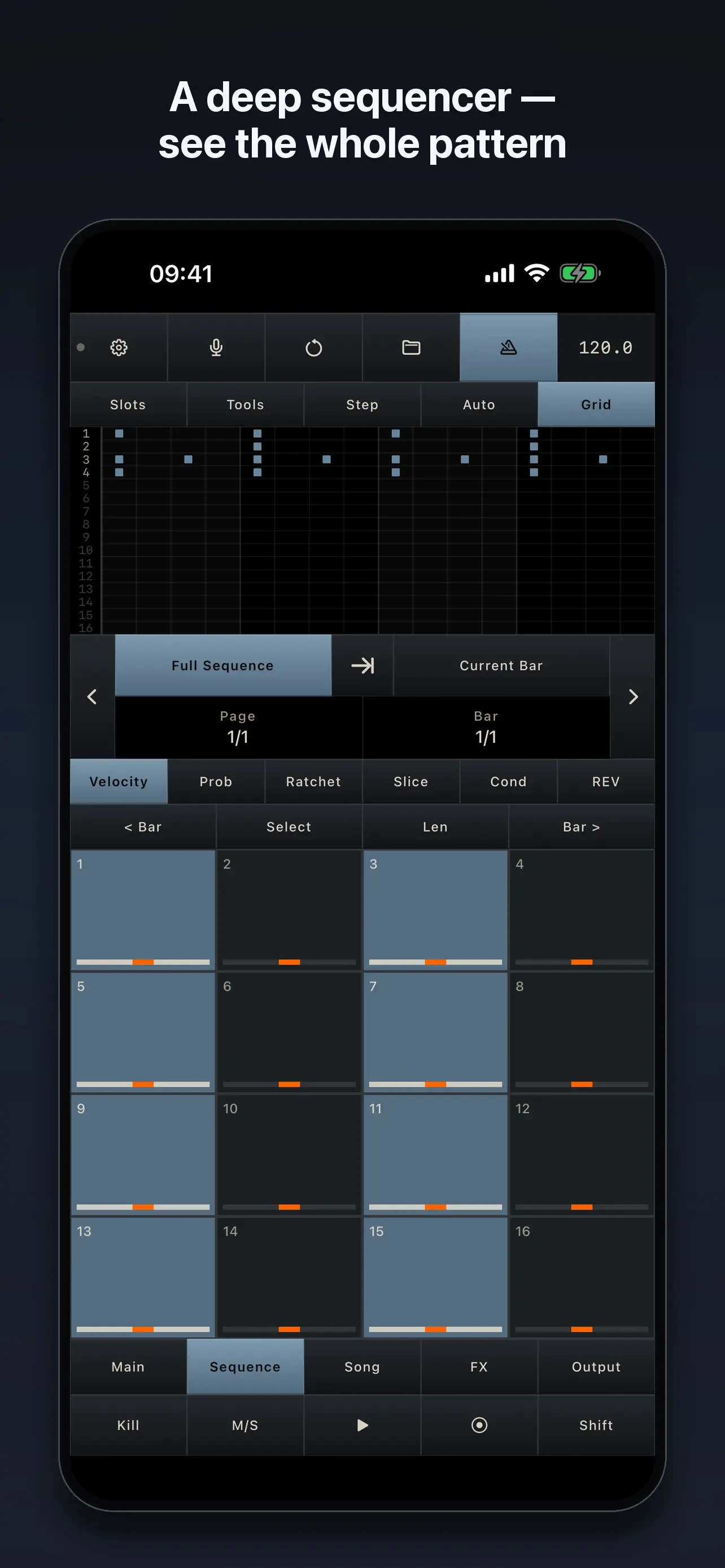The width and height of the screenshot is (725, 1568).
Task: Tap the Select button
Action: tap(289, 826)
